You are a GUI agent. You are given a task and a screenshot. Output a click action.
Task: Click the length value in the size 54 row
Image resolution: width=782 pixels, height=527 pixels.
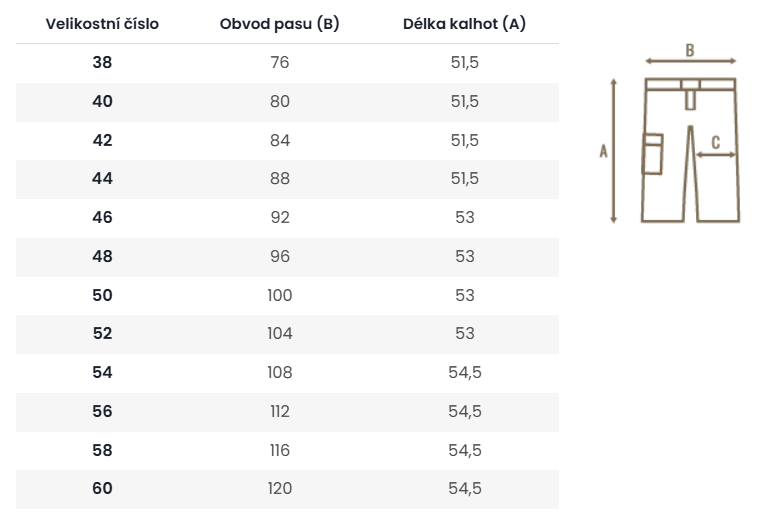[x=465, y=373]
